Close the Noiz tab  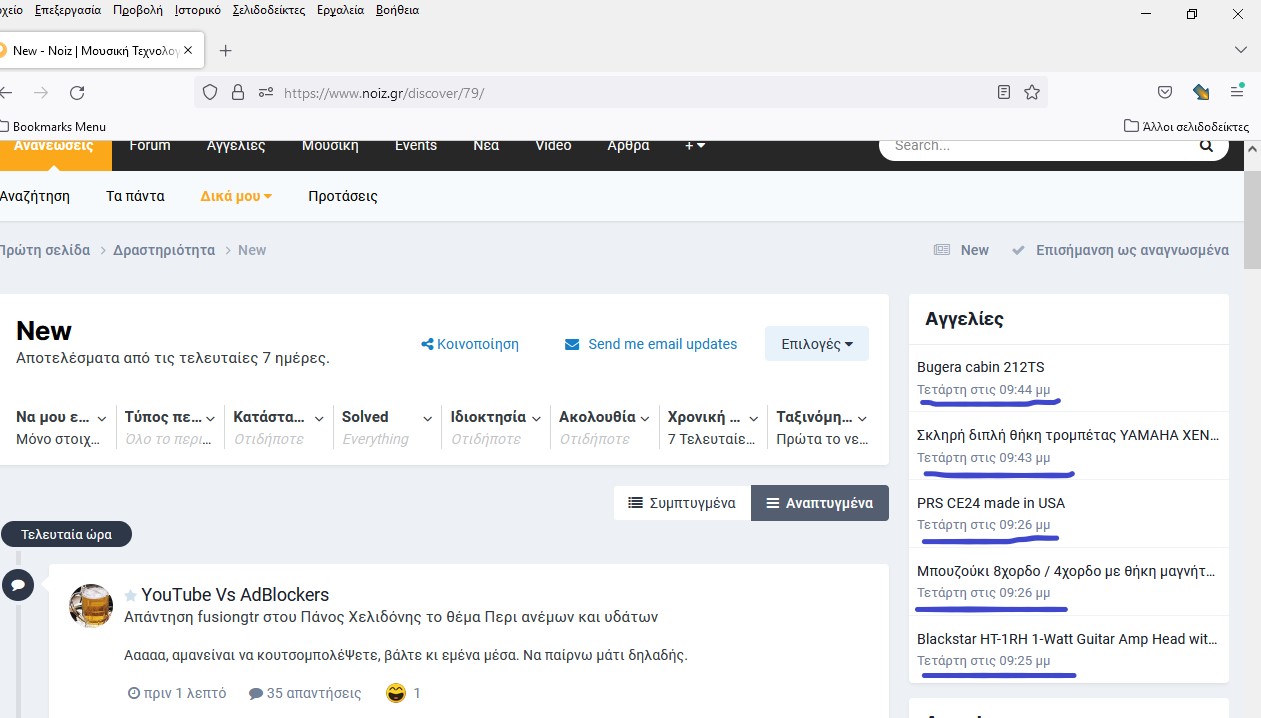coord(188,50)
